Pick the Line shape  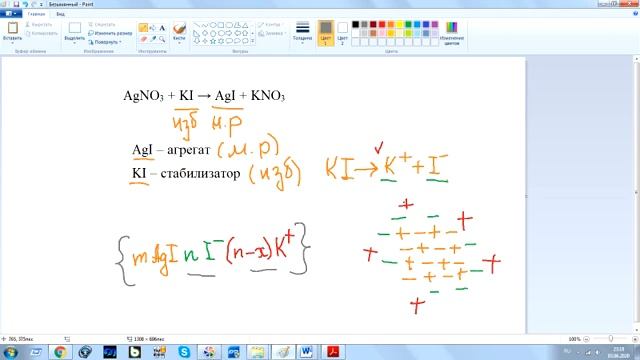[196, 25]
